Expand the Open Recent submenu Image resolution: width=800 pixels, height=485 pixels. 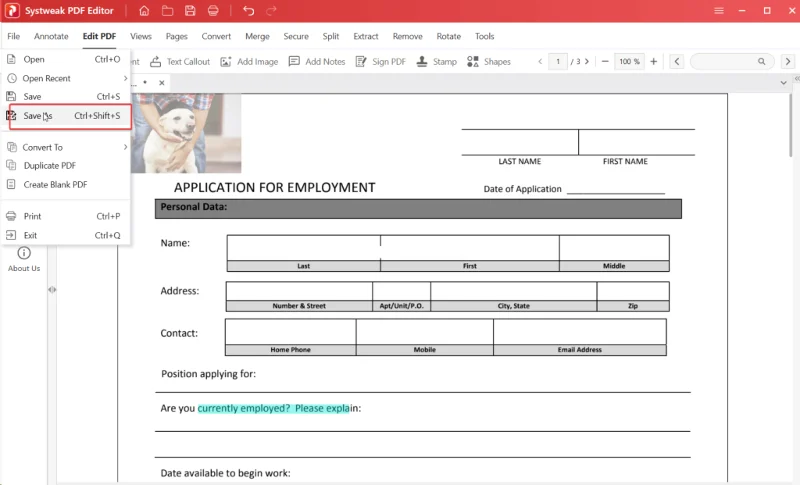pyautogui.click(x=125, y=78)
